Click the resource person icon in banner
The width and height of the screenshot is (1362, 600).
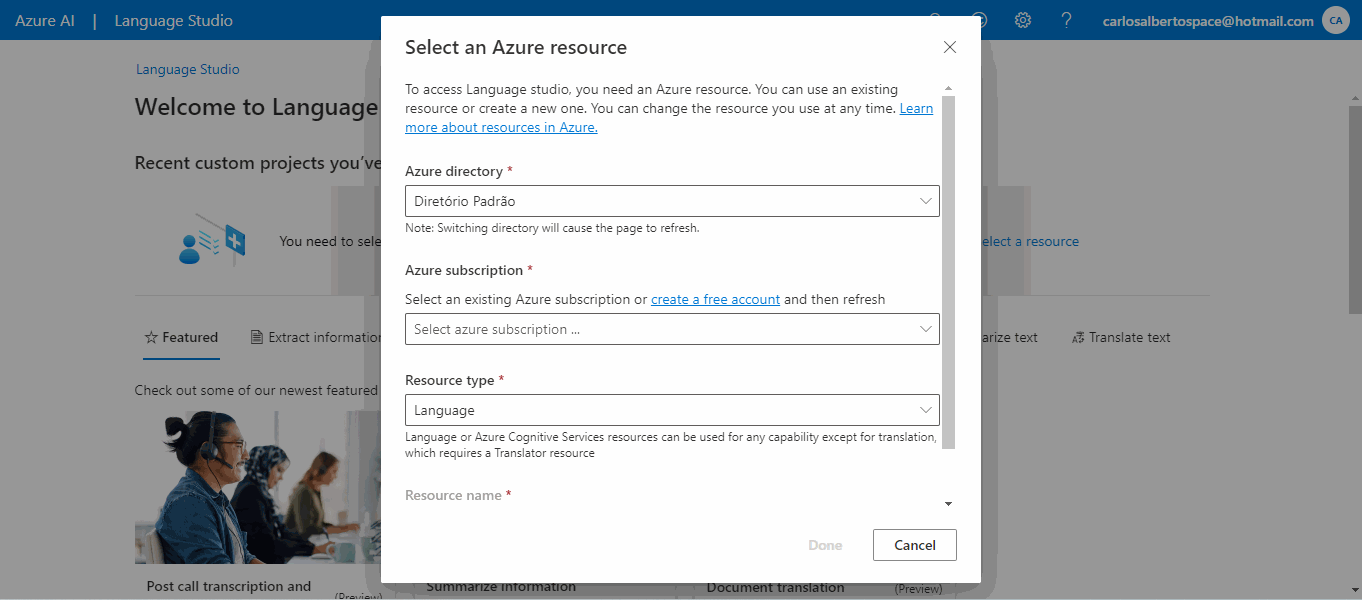pos(211,241)
